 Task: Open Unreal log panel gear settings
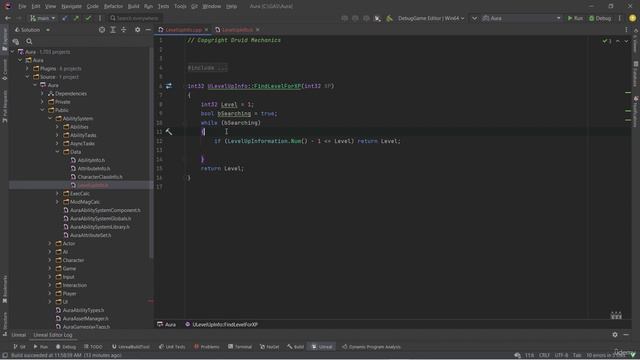[x=615, y=335]
